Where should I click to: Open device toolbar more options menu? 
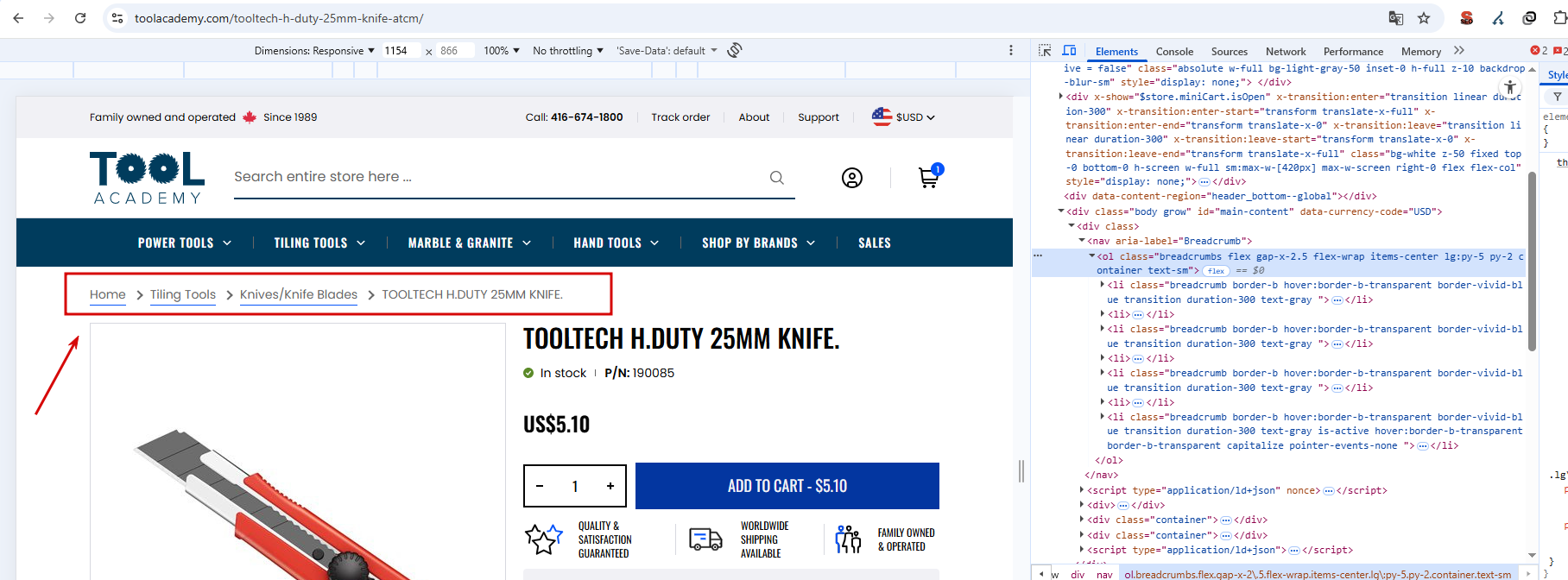click(1011, 50)
